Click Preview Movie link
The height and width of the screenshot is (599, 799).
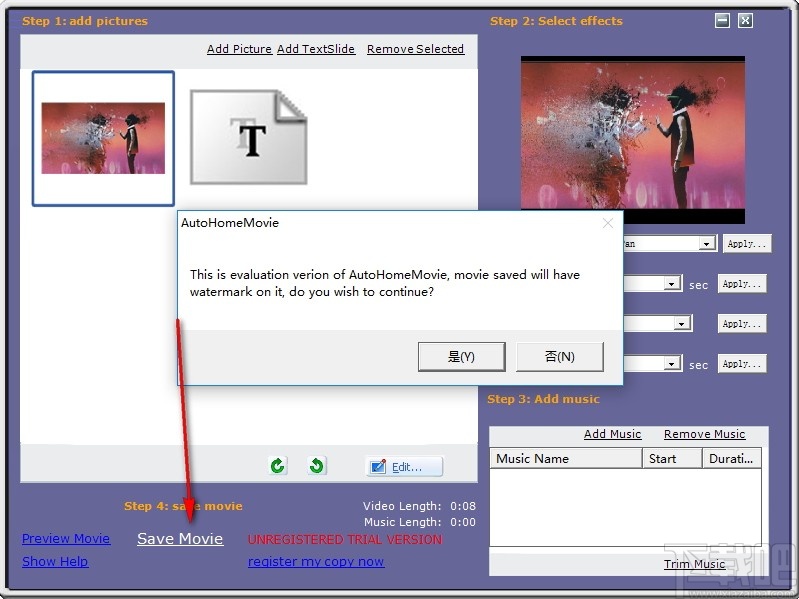66,538
